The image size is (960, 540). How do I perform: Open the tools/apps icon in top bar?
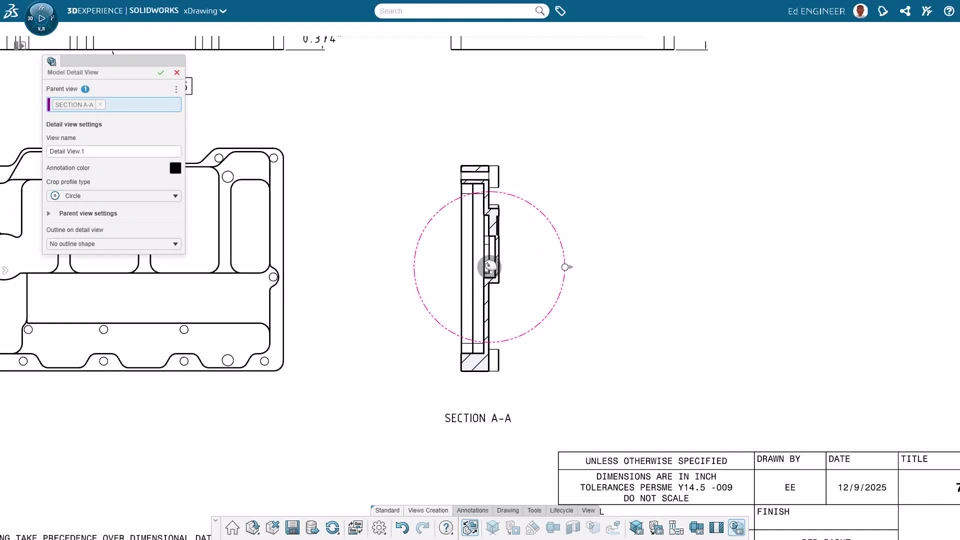click(927, 11)
